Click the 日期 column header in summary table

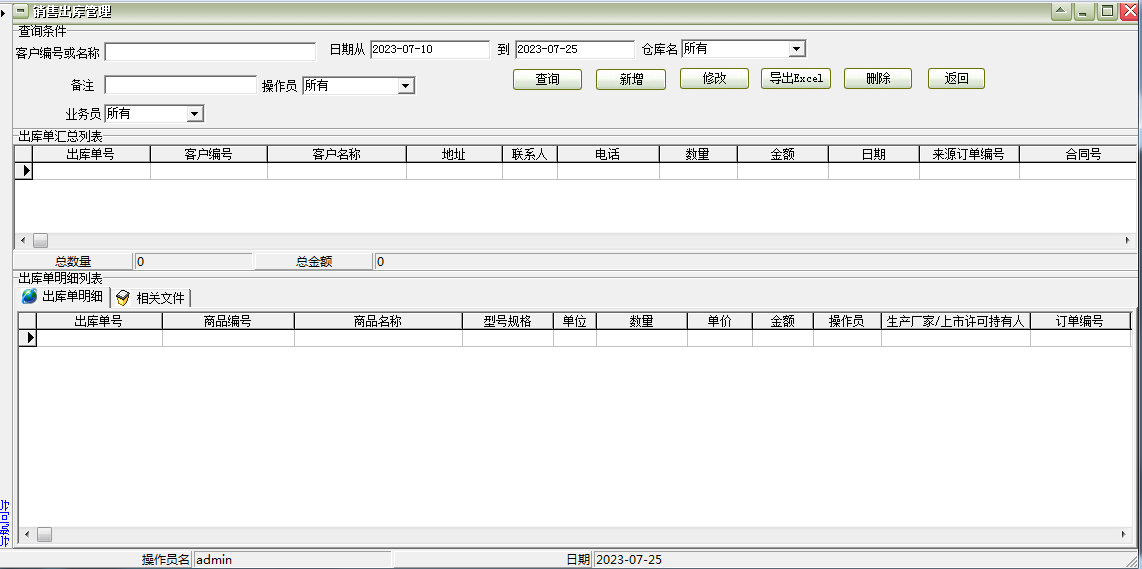[873, 154]
